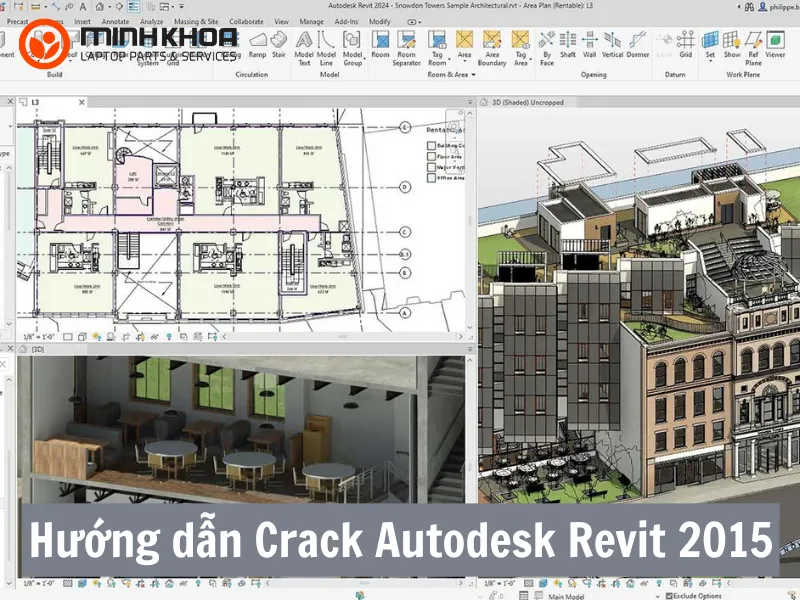Open the philippe.b user account menu

[x=779, y=7]
